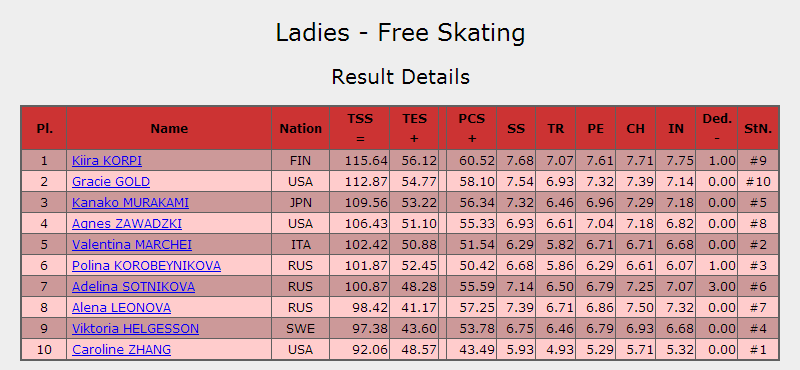
Task: Open Caroline ZHANG skater link
Action: (x=121, y=350)
